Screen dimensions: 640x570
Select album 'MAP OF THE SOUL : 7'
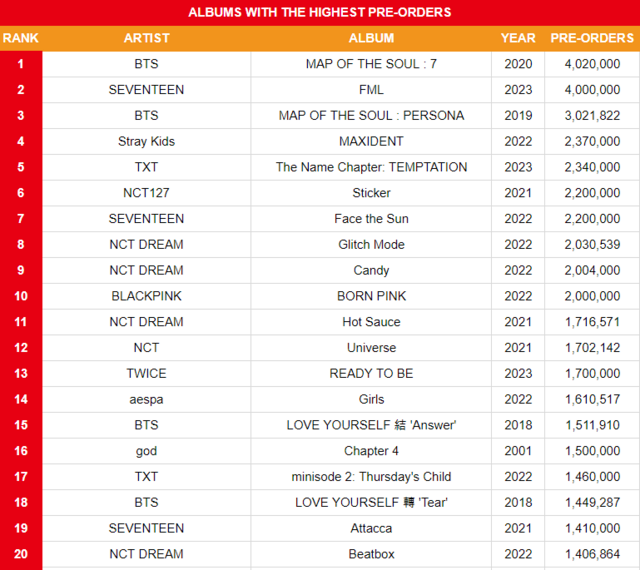tap(371, 64)
